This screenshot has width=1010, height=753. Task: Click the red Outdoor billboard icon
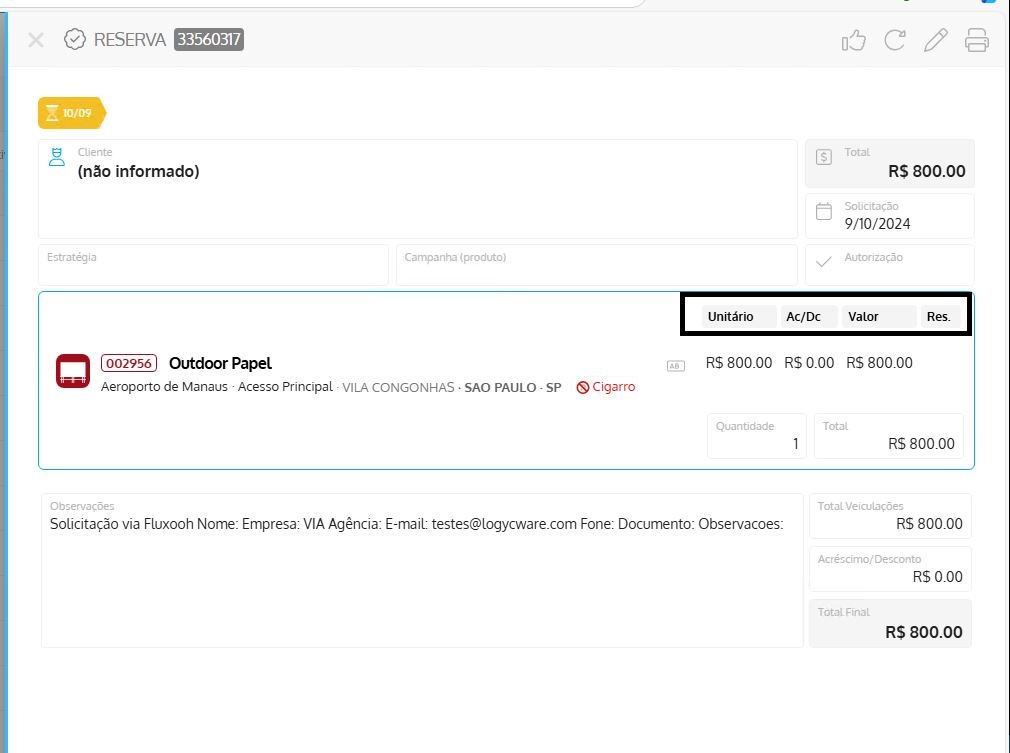tap(73, 371)
